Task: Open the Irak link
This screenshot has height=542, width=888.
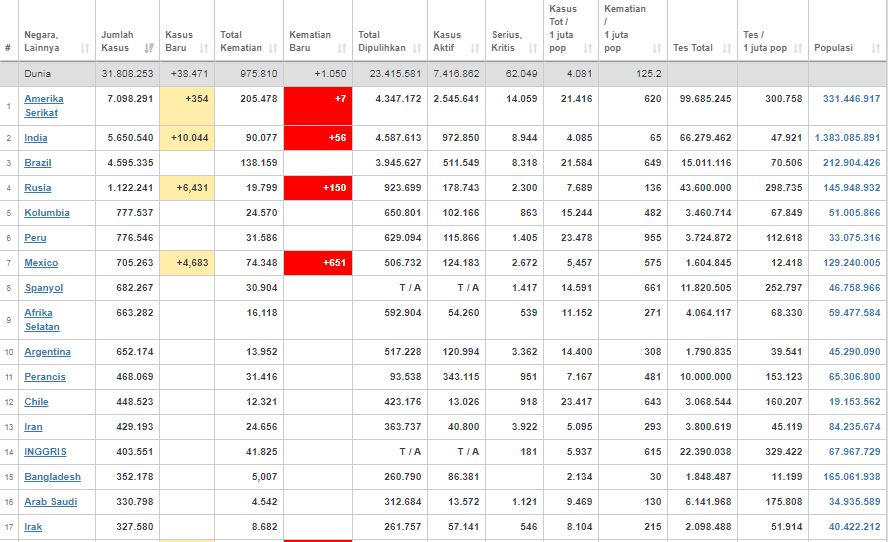Action: 33,526
